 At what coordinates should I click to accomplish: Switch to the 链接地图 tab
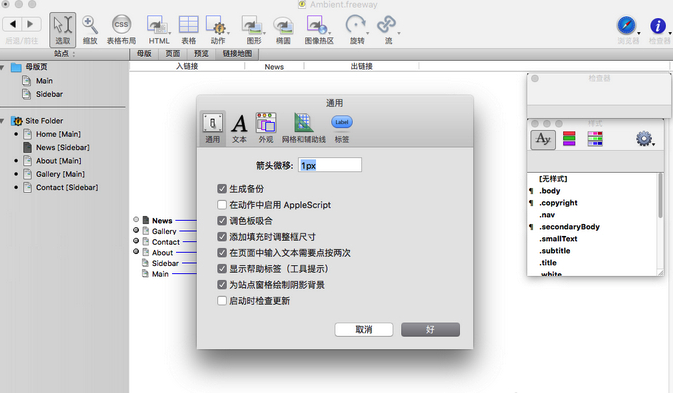pos(237,54)
